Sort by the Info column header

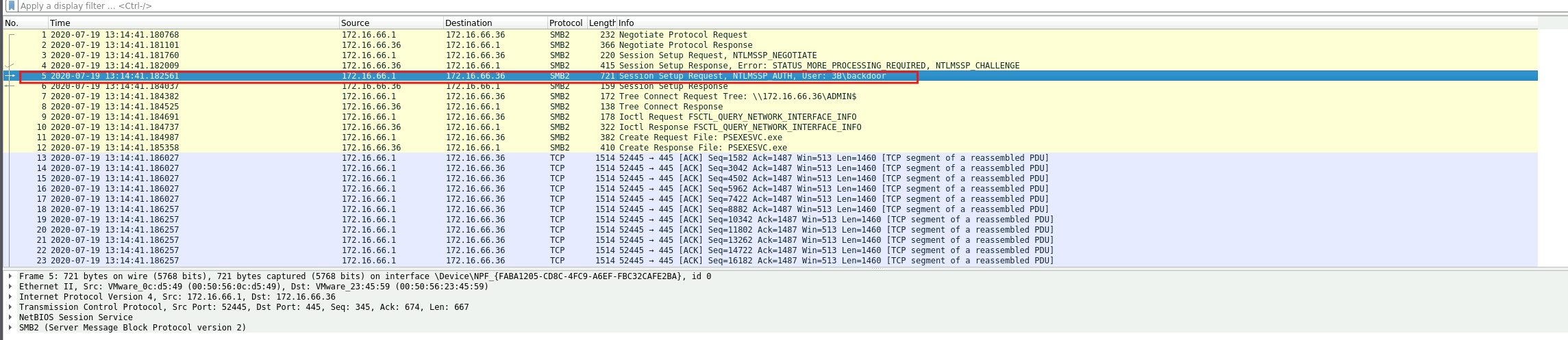(1077, 23)
